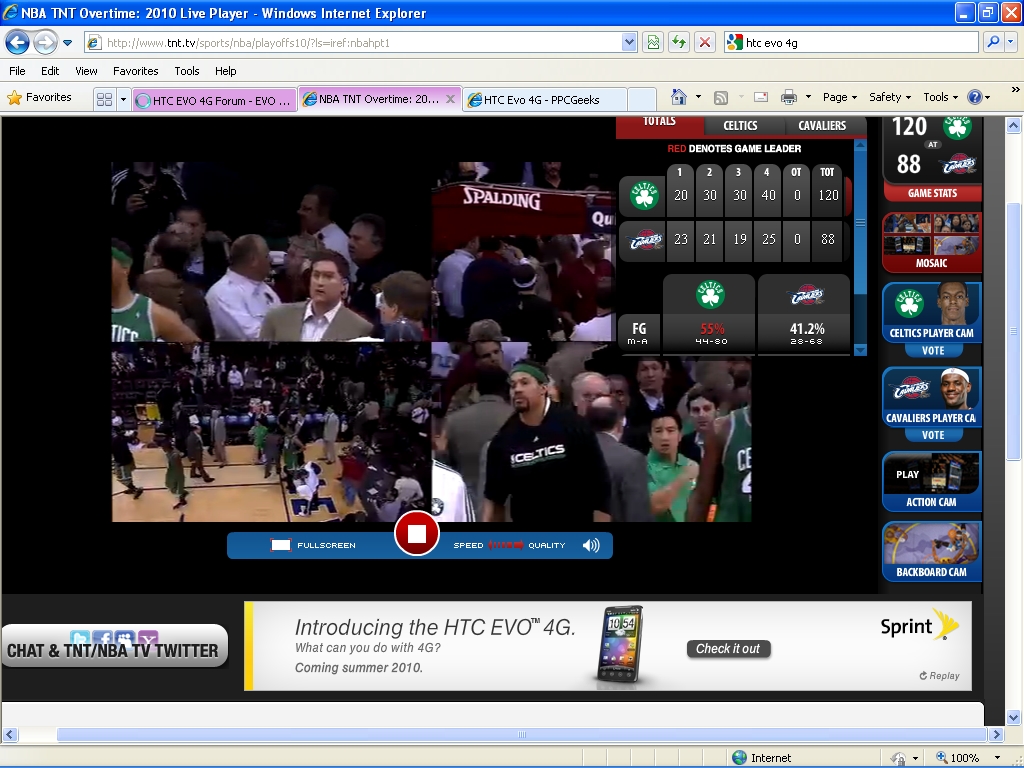Select the Celtics stats tab
The width and height of the screenshot is (1024, 768).
740,125
